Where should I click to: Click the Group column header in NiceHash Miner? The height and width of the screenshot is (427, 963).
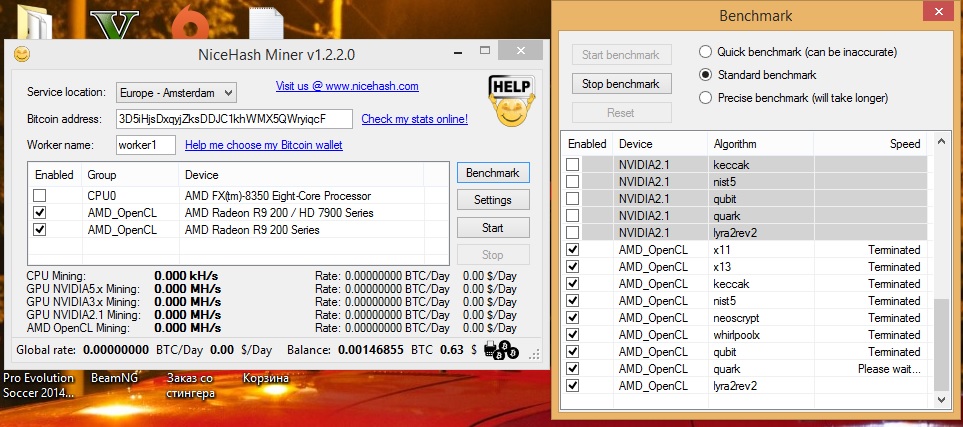(130, 175)
